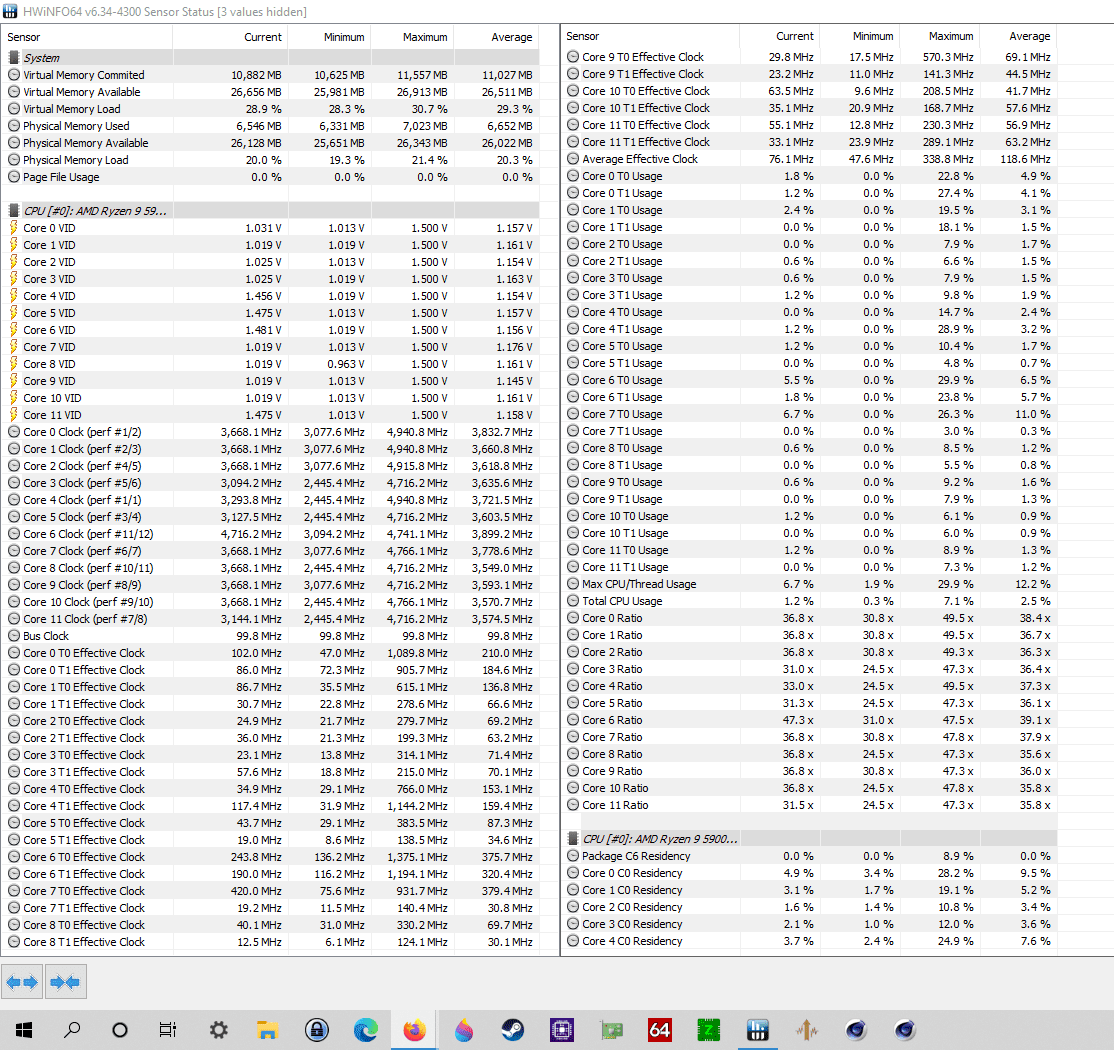Click the lightning icon beside Core 11 VID

click(x=13, y=415)
